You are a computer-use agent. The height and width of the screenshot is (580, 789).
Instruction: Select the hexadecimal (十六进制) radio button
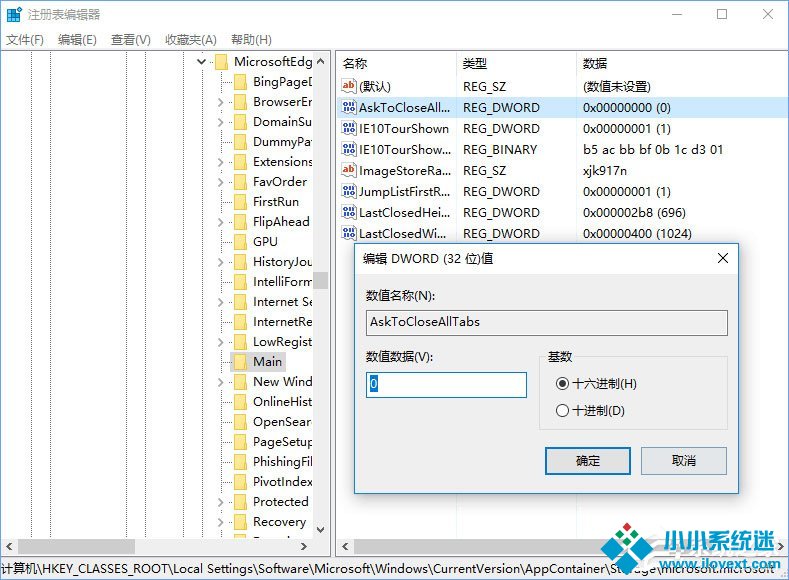[562, 384]
